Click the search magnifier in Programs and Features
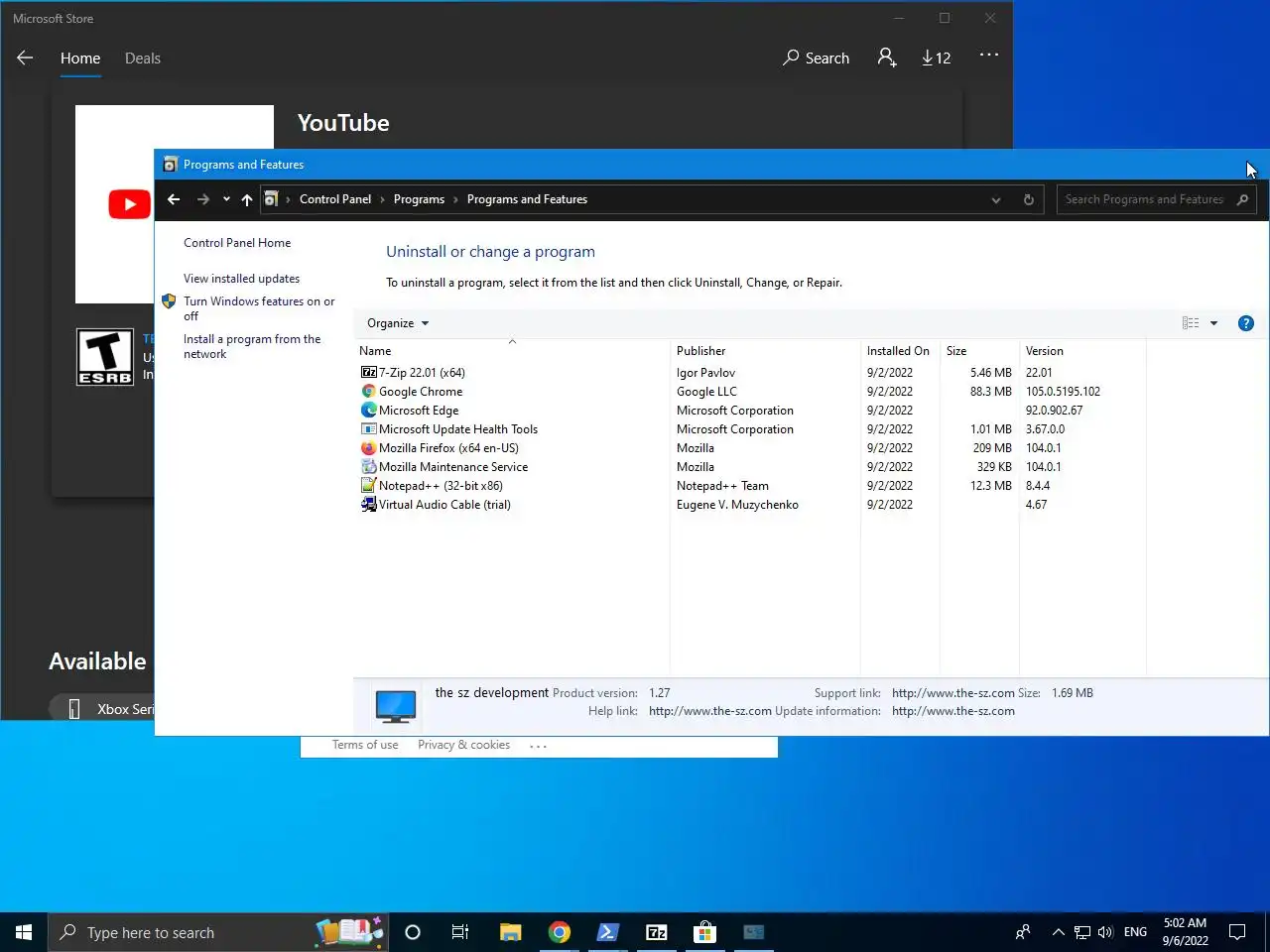 pos(1242,199)
